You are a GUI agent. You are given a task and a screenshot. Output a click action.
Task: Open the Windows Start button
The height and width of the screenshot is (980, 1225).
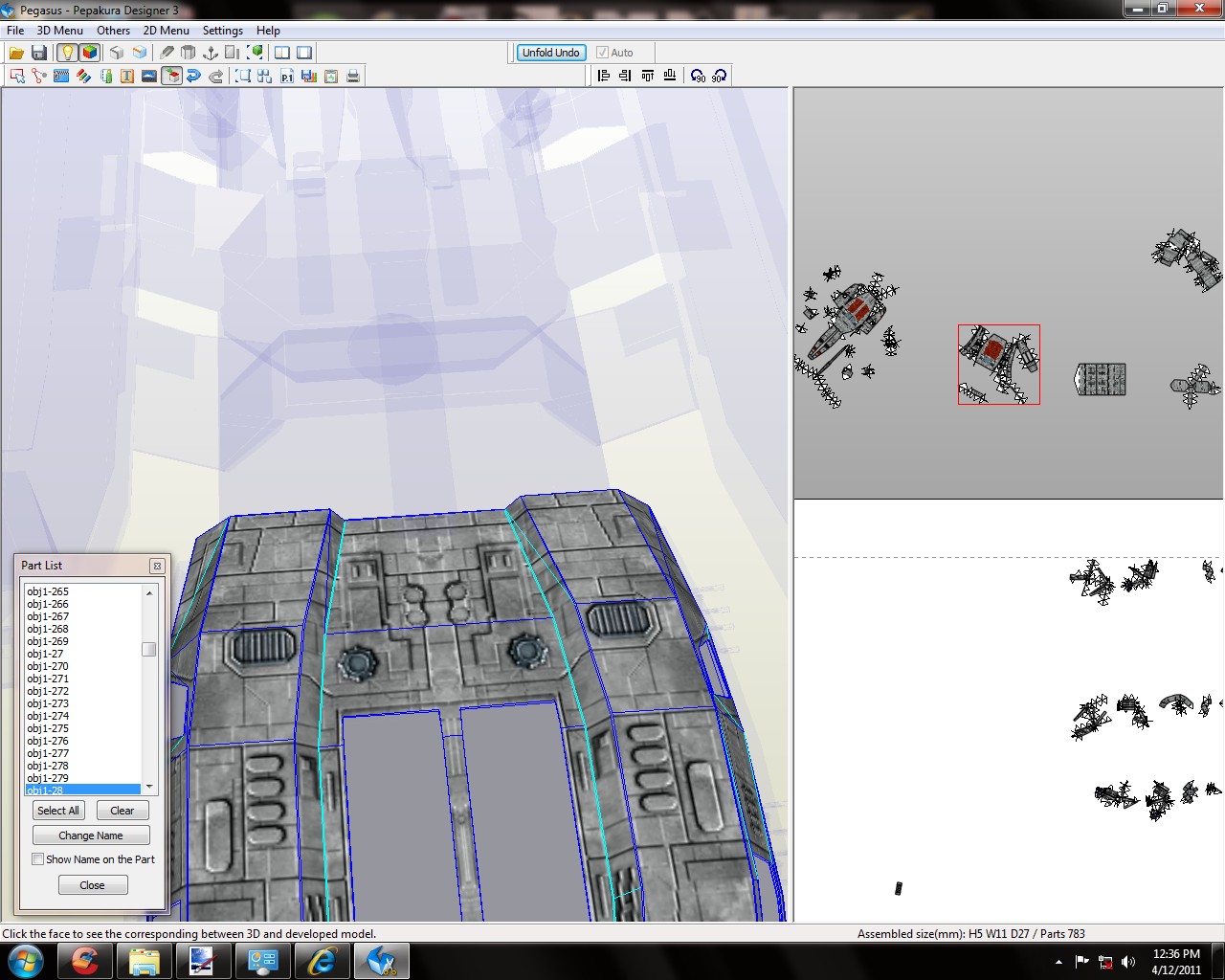point(25,961)
